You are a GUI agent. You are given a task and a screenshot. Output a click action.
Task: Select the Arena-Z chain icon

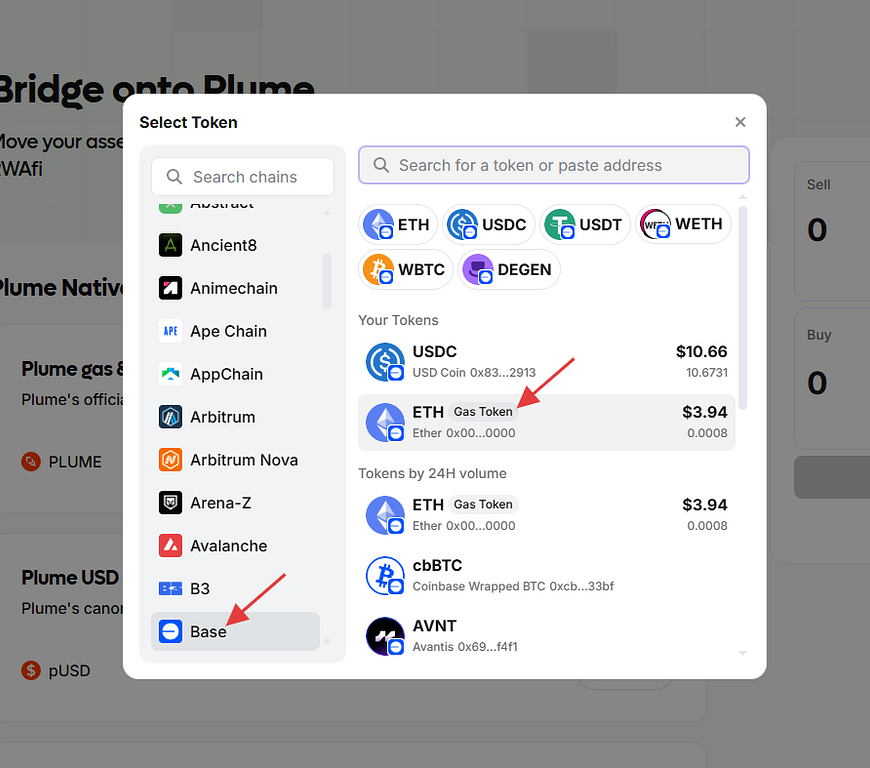170,503
